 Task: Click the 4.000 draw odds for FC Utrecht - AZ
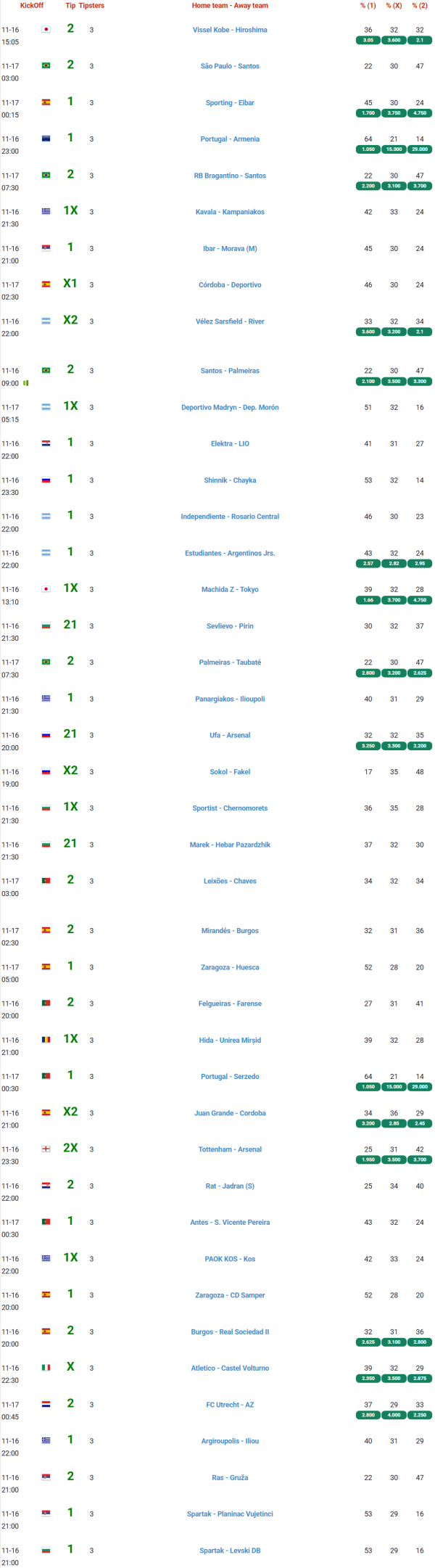[x=394, y=1415]
